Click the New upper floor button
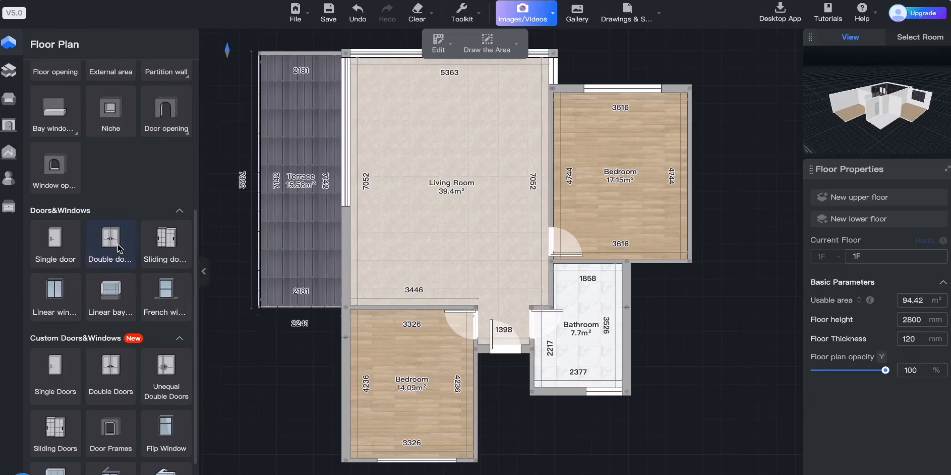The image size is (951, 475). (x=877, y=197)
